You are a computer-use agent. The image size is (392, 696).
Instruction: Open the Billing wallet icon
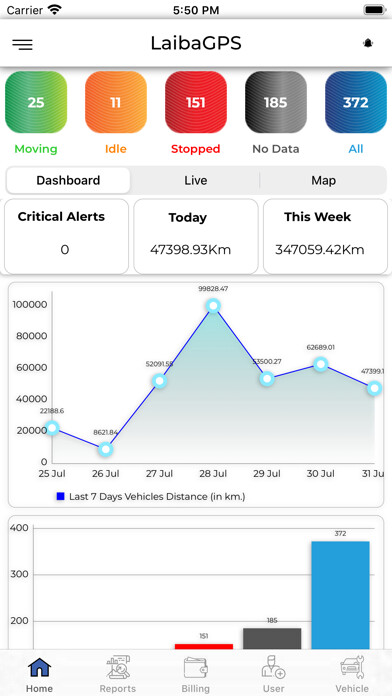(x=196, y=668)
